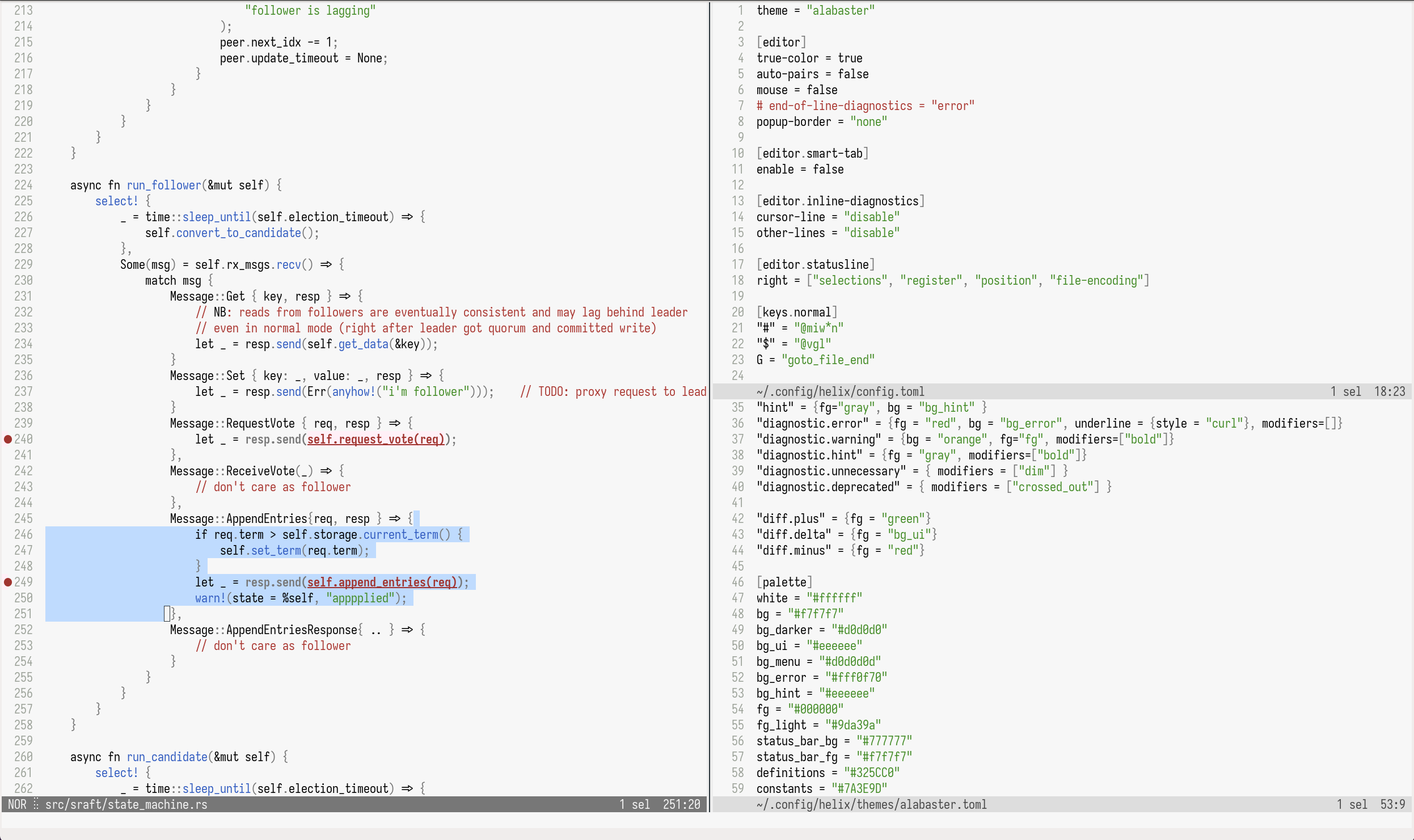Click Message::AppendEntriesResponse match arm

[298, 630]
